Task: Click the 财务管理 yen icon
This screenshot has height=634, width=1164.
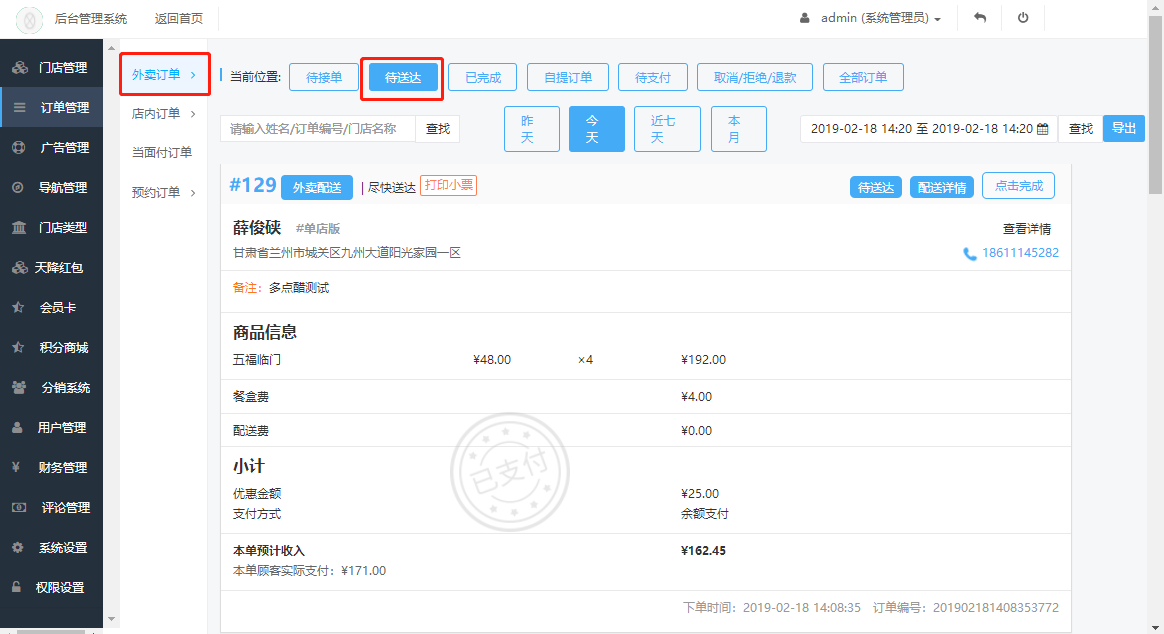Action: coord(16,468)
